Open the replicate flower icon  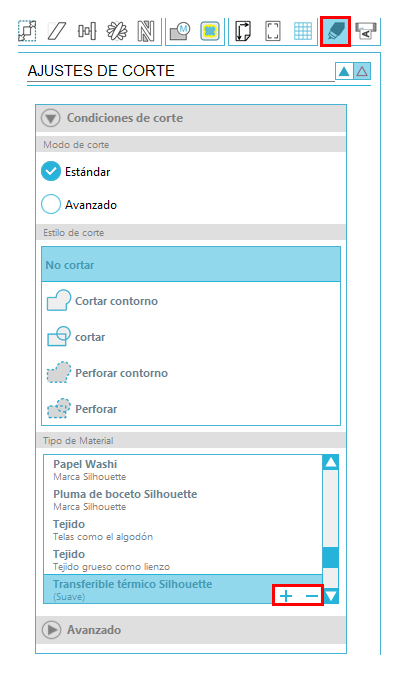[117, 31]
